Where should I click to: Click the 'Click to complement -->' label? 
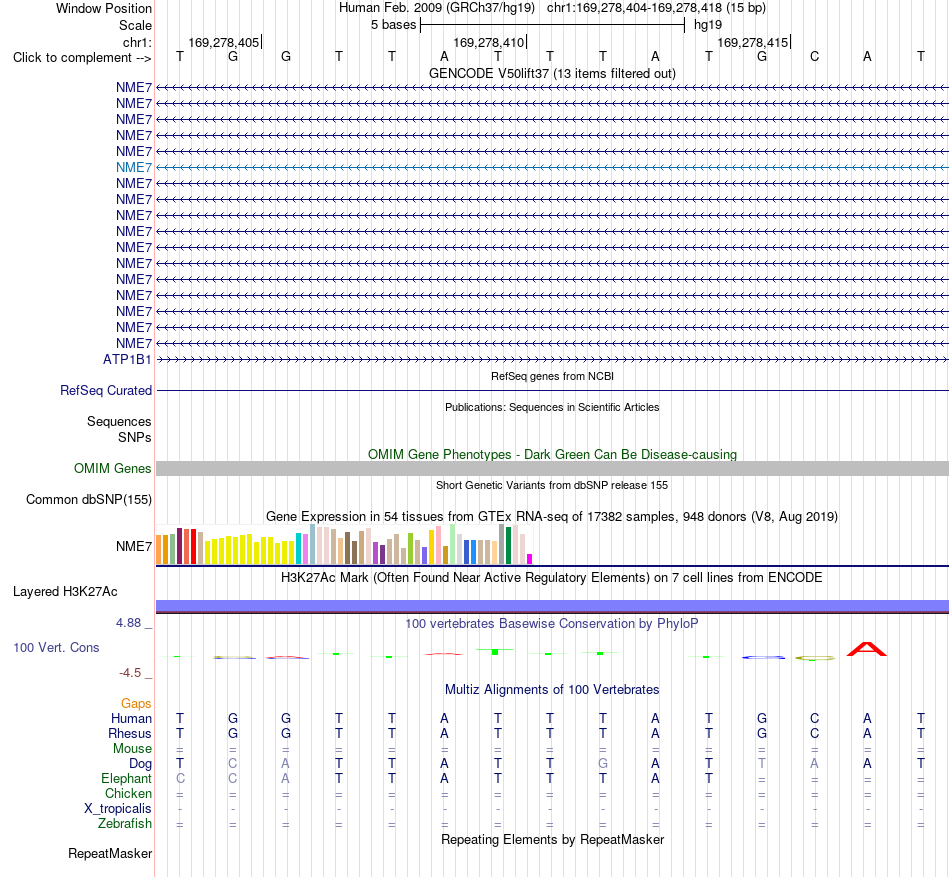tap(82, 58)
